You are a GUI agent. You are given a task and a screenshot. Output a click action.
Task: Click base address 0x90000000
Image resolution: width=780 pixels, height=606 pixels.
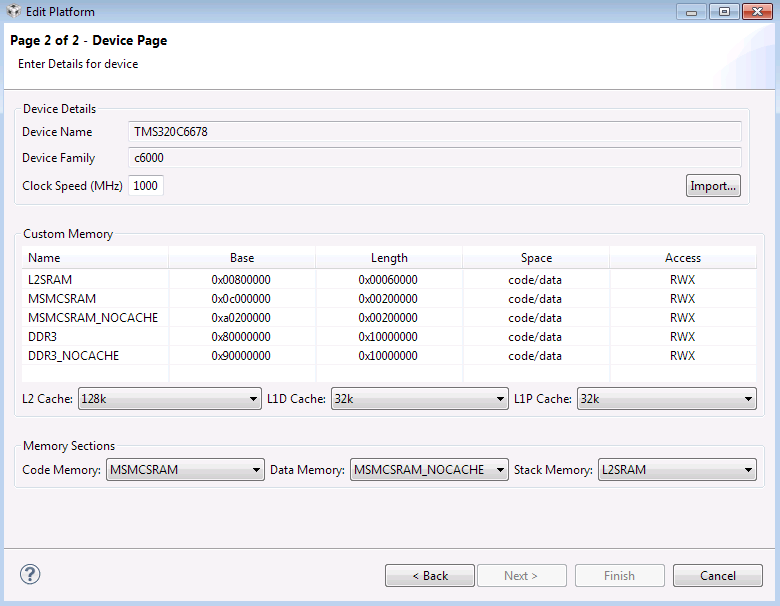[x=241, y=356]
